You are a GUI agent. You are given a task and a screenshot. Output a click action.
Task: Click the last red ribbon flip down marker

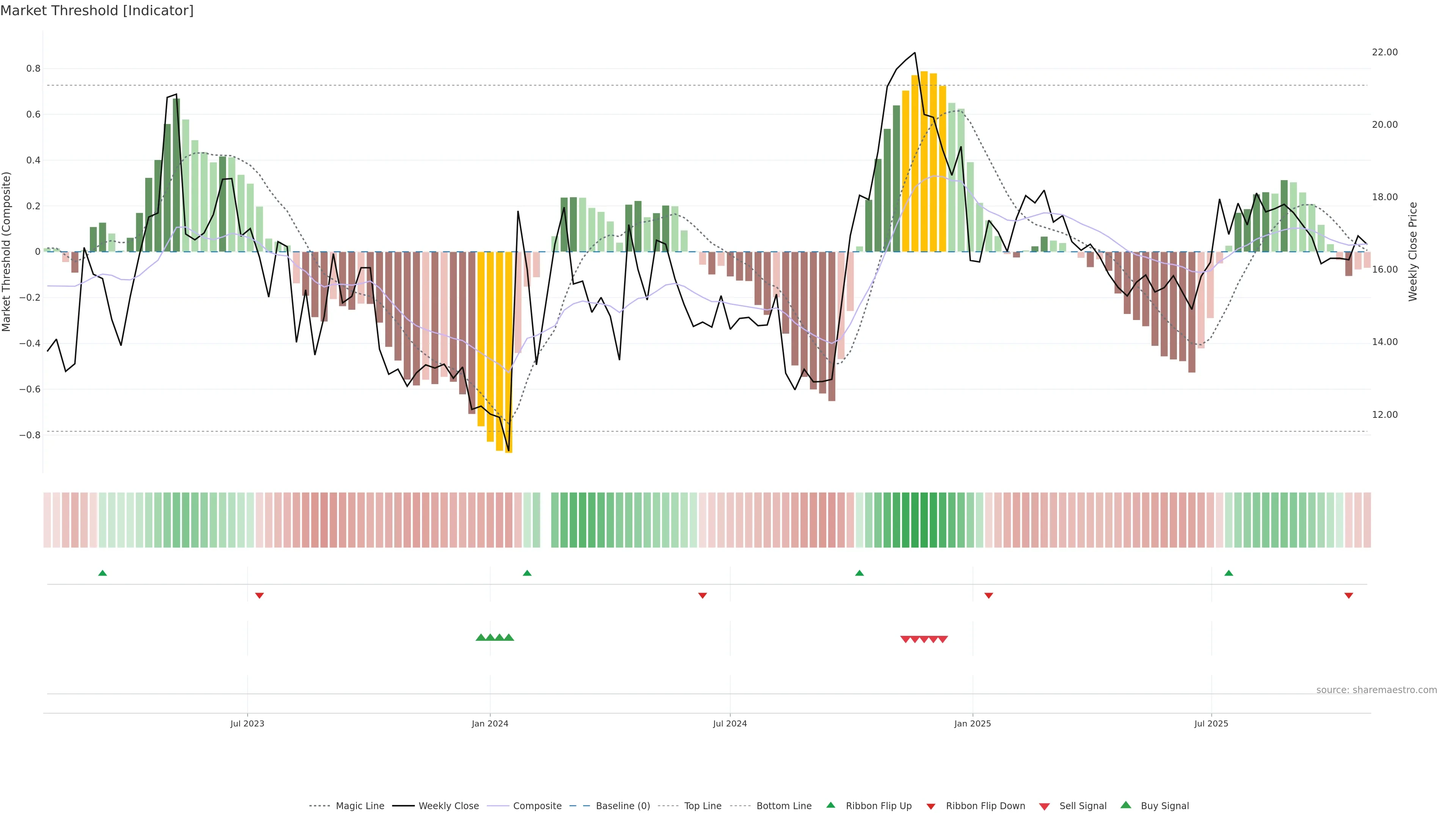(1349, 596)
